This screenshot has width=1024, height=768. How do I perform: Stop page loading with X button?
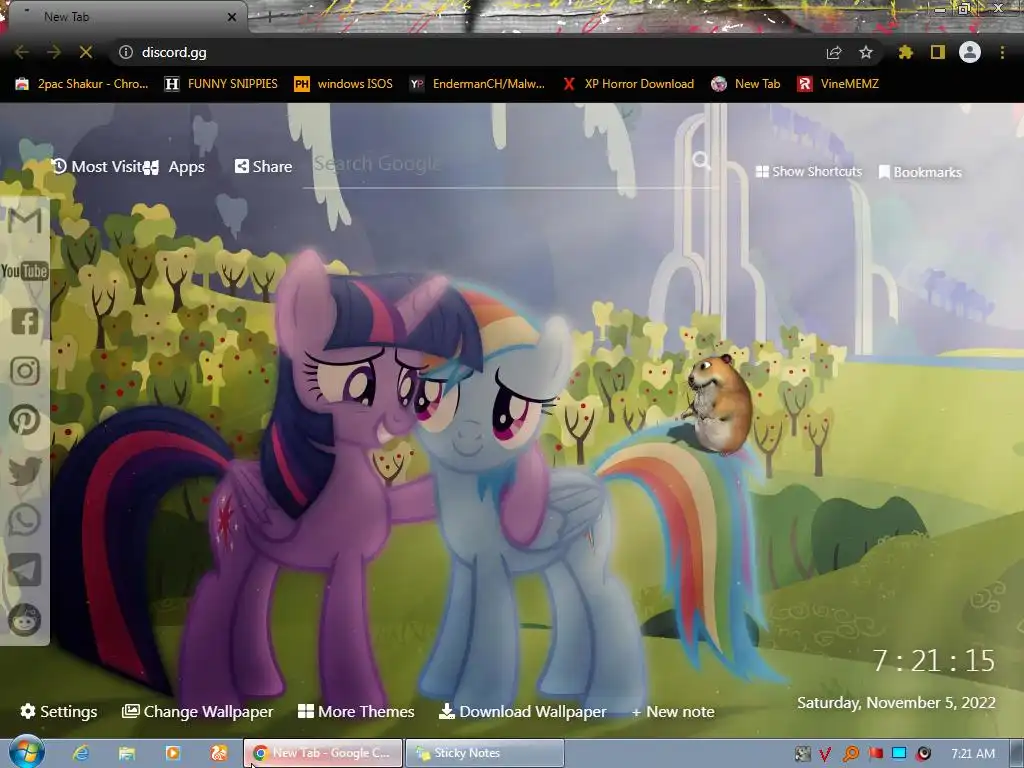(86, 52)
